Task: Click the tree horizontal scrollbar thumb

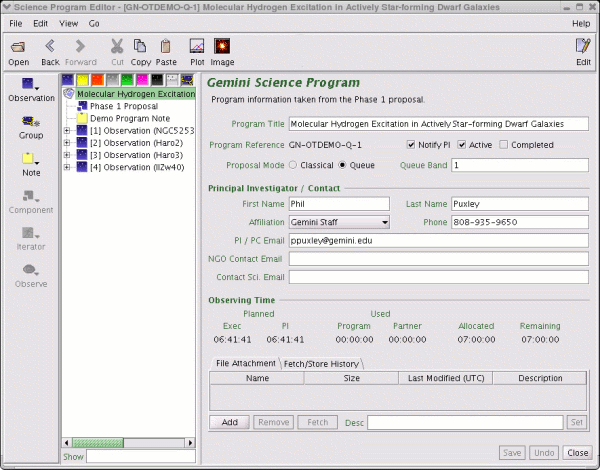Action: (x=98, y=443)
